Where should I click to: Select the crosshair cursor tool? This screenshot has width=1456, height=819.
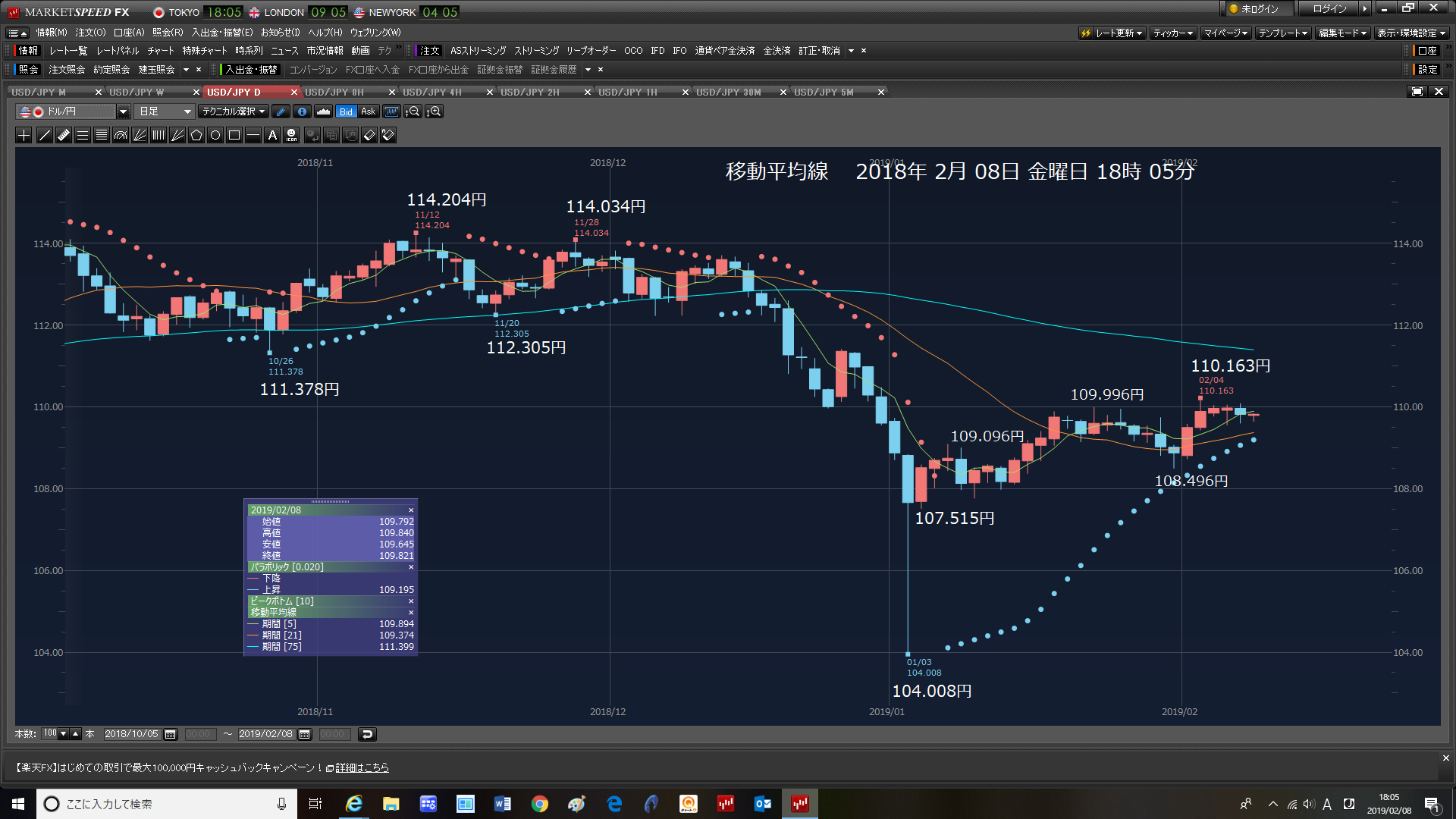(24, 135)
